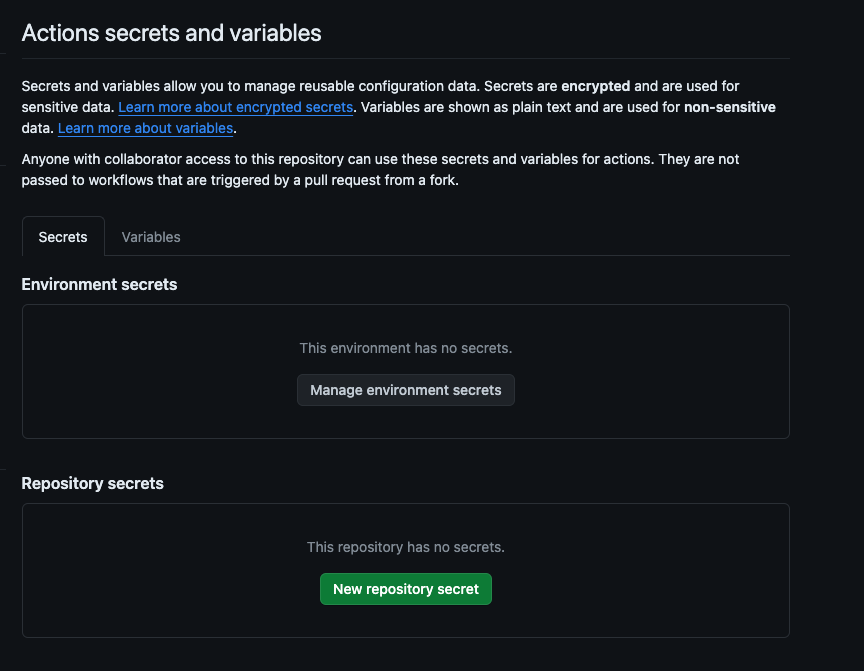Follow the "Learn more about variables" link
Image resolution: width=864 pixels, height=671 pixels.
[x=145, y=128]
